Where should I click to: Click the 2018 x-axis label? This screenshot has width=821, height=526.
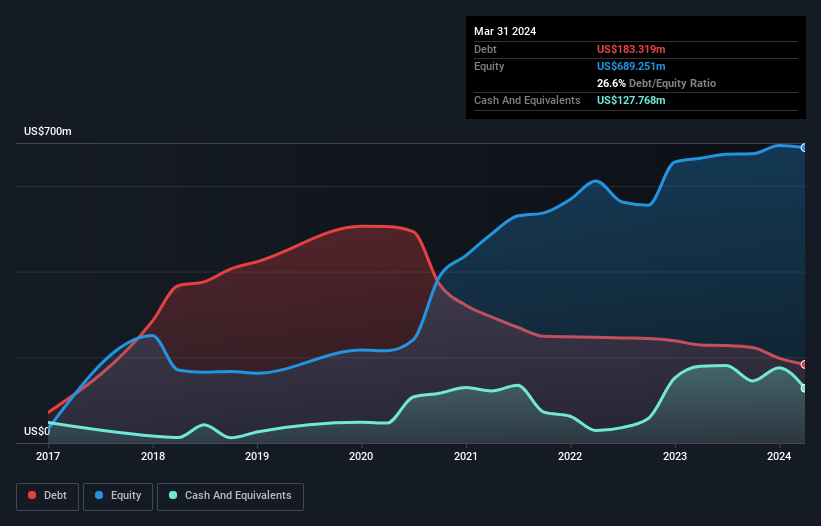153,456
